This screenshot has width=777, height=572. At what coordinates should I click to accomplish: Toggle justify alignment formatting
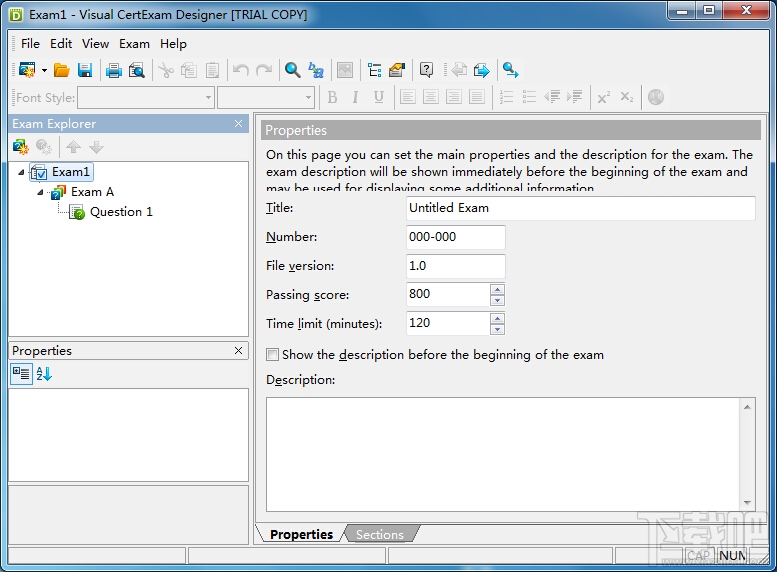477,97
